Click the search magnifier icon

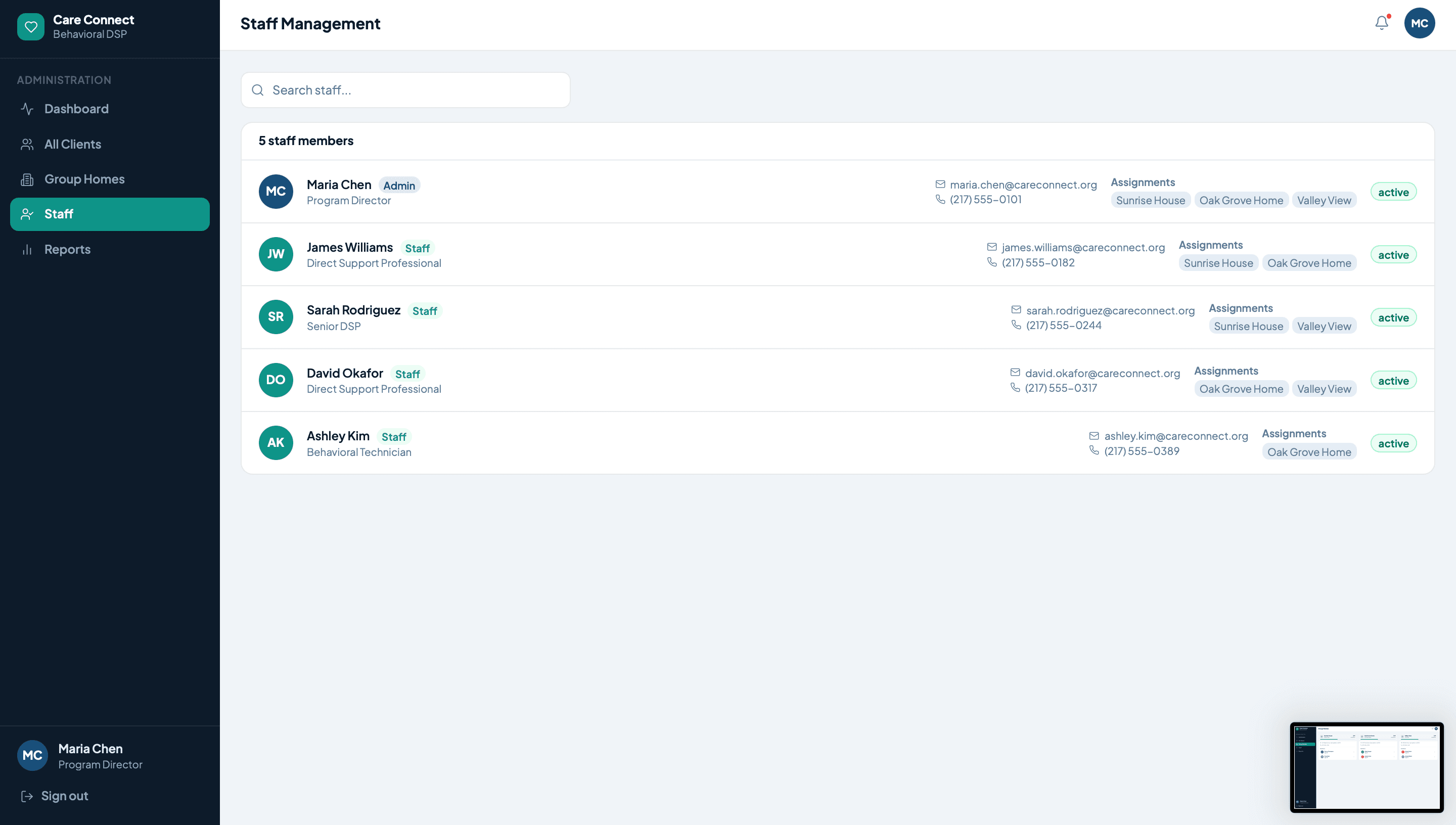click(x=258, y=90)
